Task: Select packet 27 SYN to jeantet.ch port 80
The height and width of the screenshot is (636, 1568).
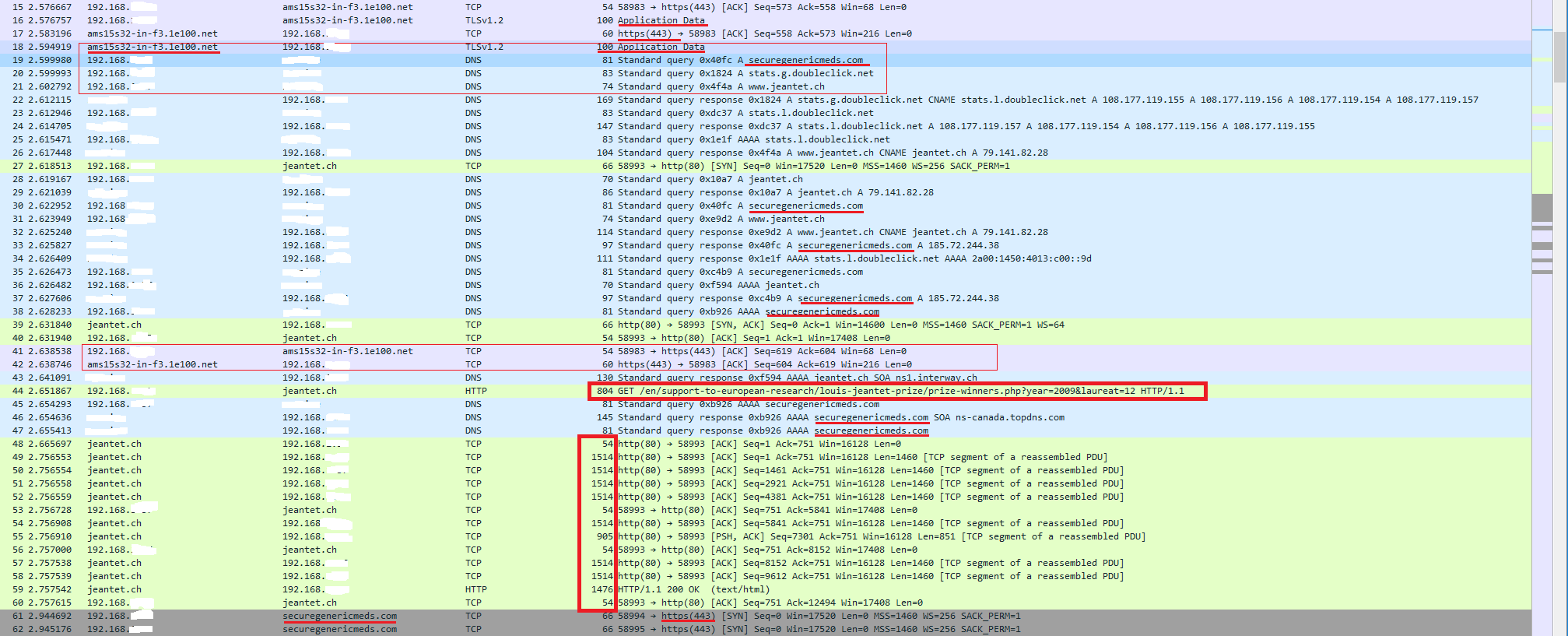Action: point(766,166)
